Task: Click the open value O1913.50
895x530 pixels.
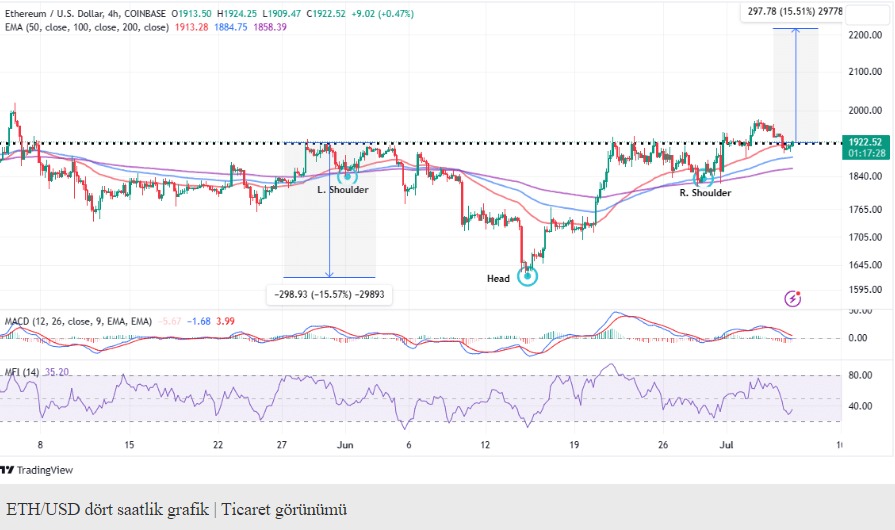Action: point(192,14)
